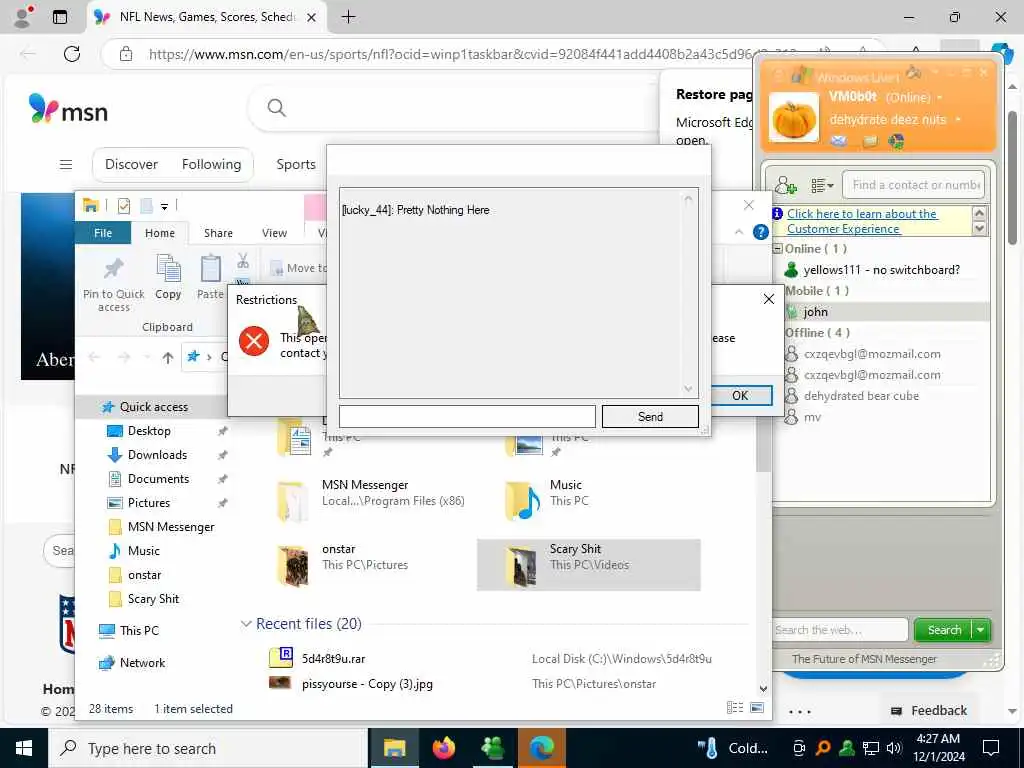Open File tab in File Explorer
Viewport: 1024px width, 768px height.
tap(103, 232)
